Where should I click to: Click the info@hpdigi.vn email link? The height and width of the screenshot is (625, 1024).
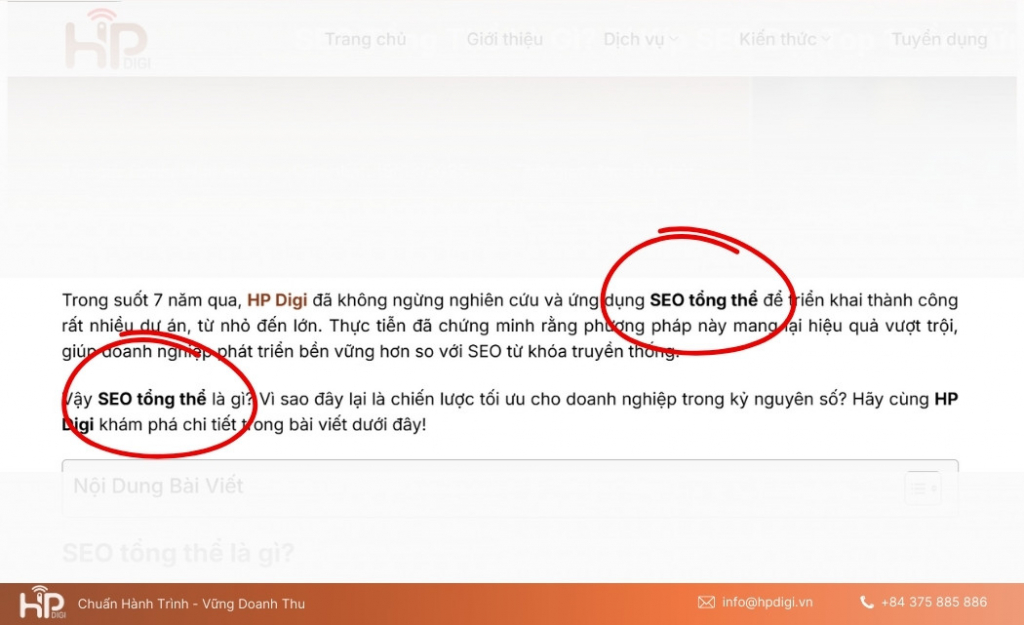[767, 602]
